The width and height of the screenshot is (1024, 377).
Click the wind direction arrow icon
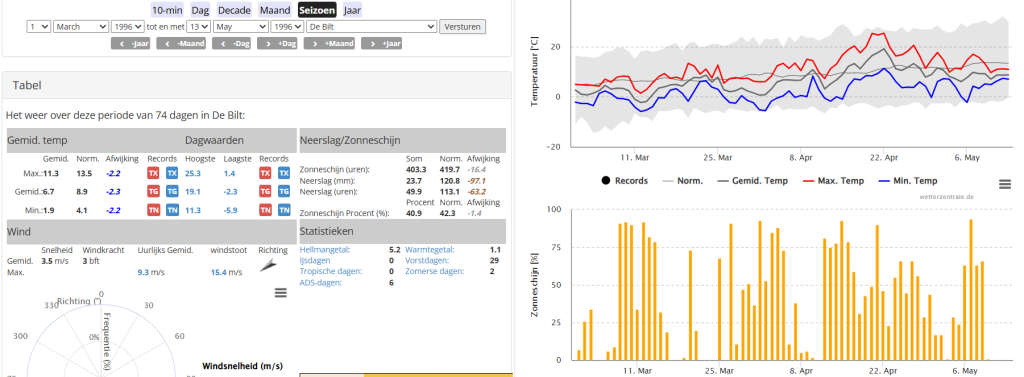(x=268, y=265)
